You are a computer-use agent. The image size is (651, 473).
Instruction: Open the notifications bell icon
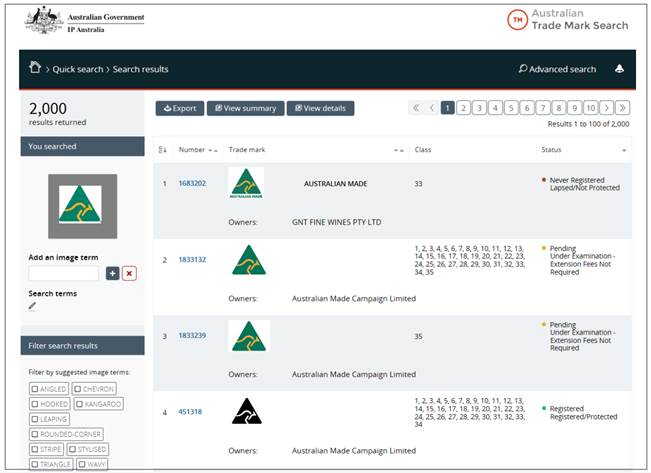[x=619, y=69]
